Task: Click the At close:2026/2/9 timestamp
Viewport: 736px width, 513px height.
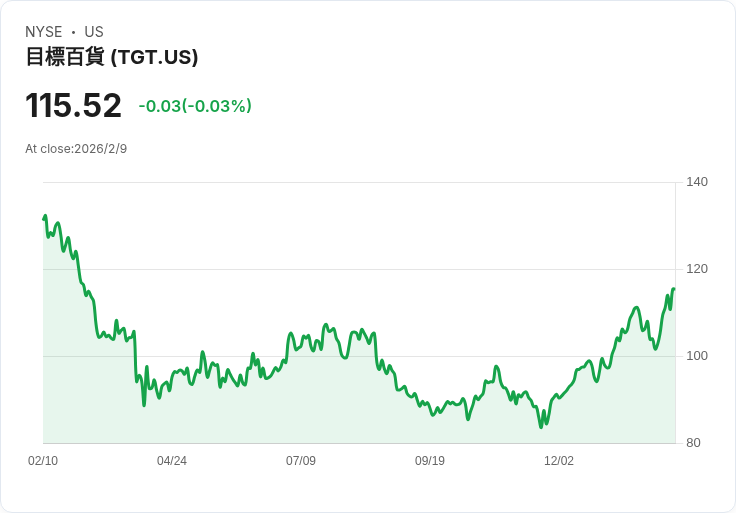Action: click(x=76, y=149)
